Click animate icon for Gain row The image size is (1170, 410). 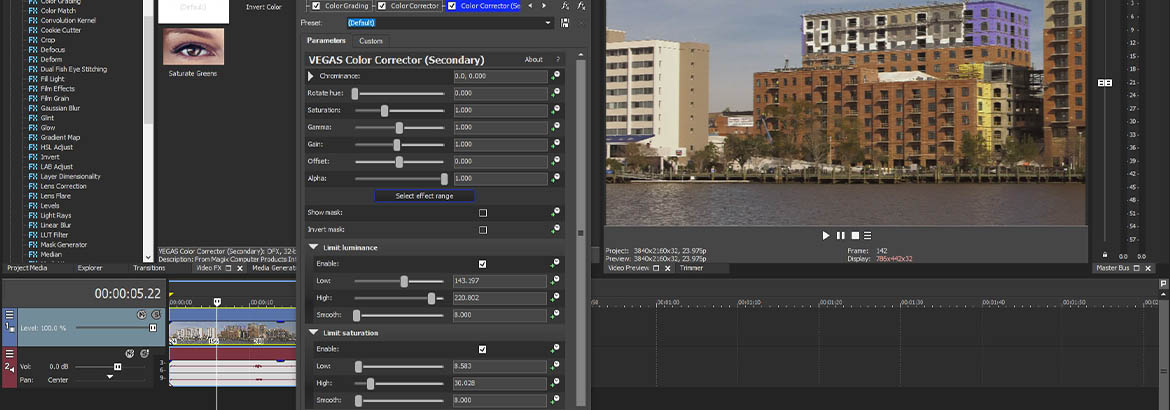tap(555, 144)
